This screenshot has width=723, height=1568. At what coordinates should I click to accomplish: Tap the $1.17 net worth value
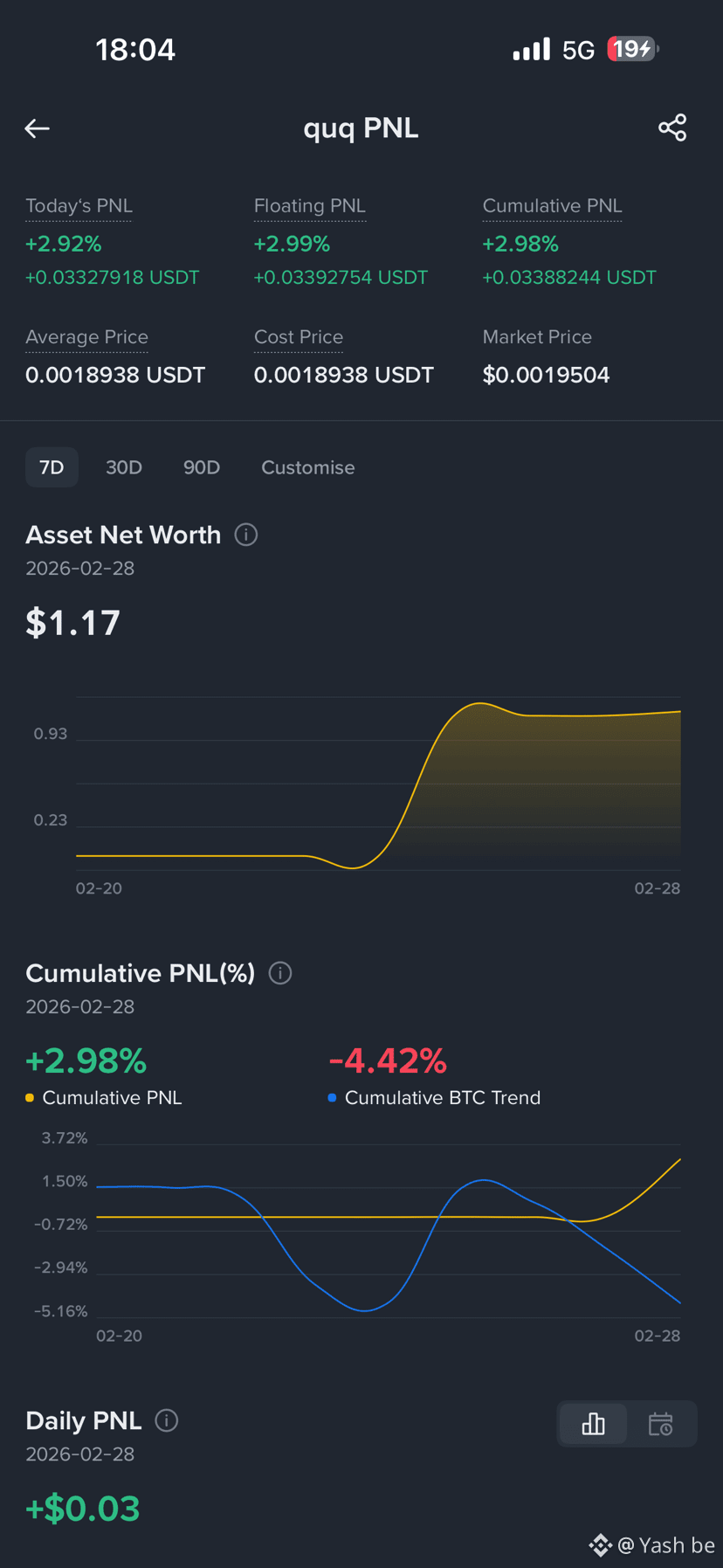click(72, 623)
